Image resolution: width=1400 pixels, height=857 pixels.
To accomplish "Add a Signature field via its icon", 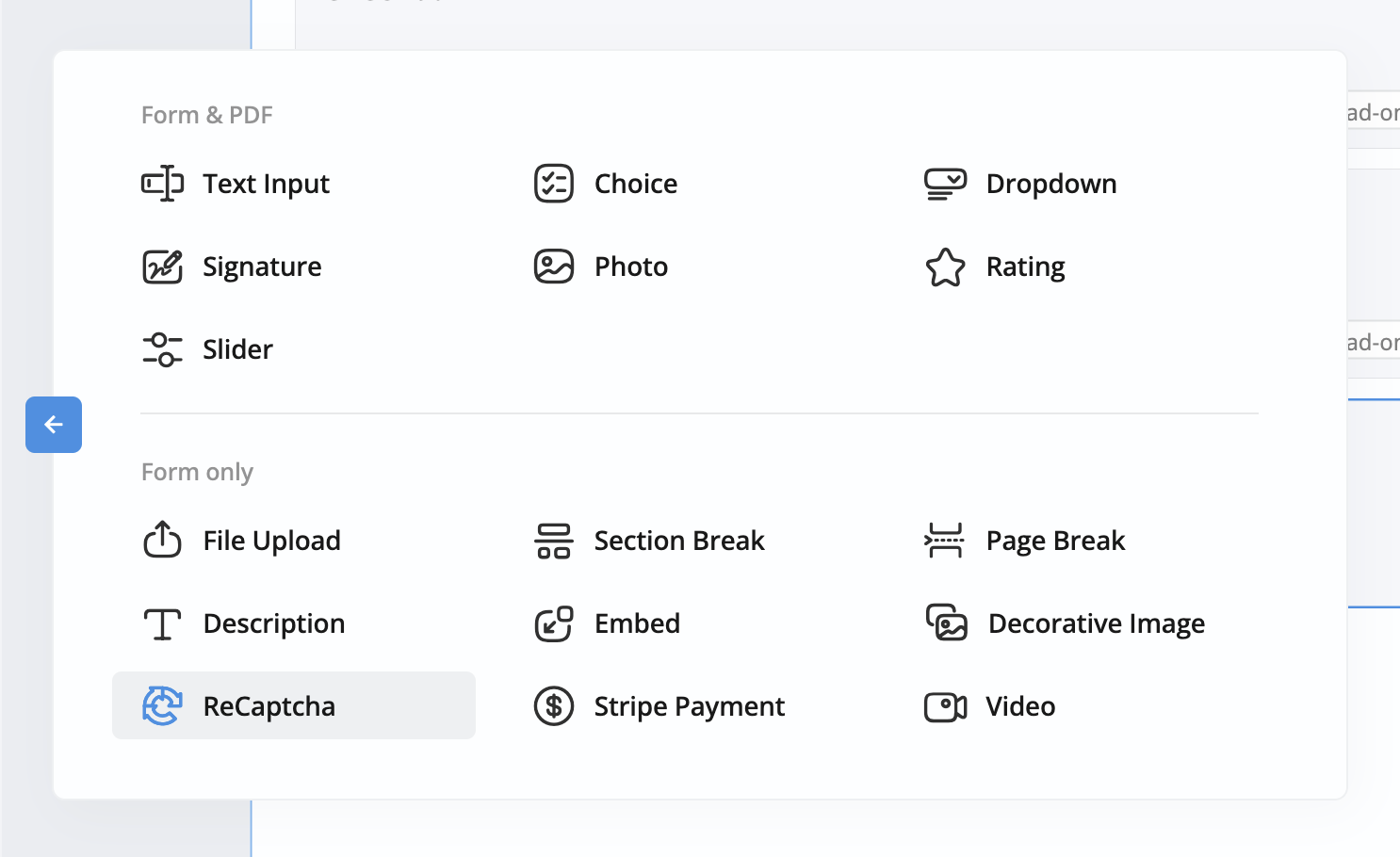I will pos(162,267).
